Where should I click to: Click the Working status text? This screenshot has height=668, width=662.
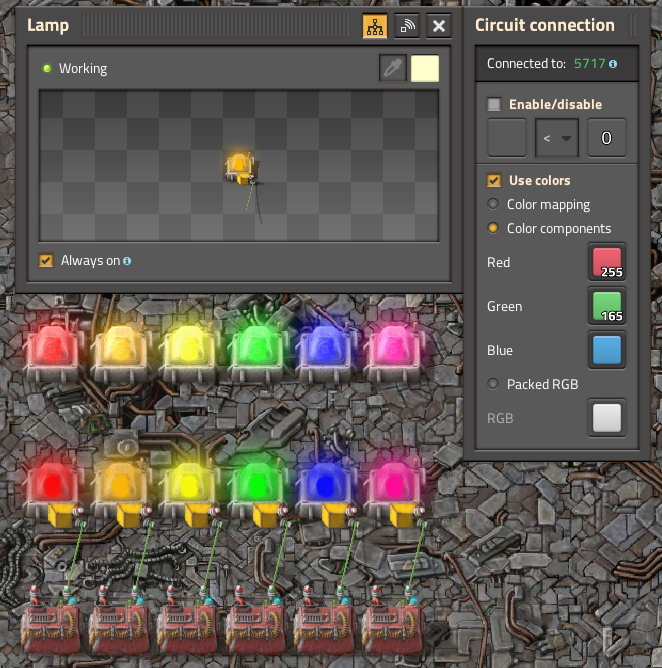coord(83,69)
